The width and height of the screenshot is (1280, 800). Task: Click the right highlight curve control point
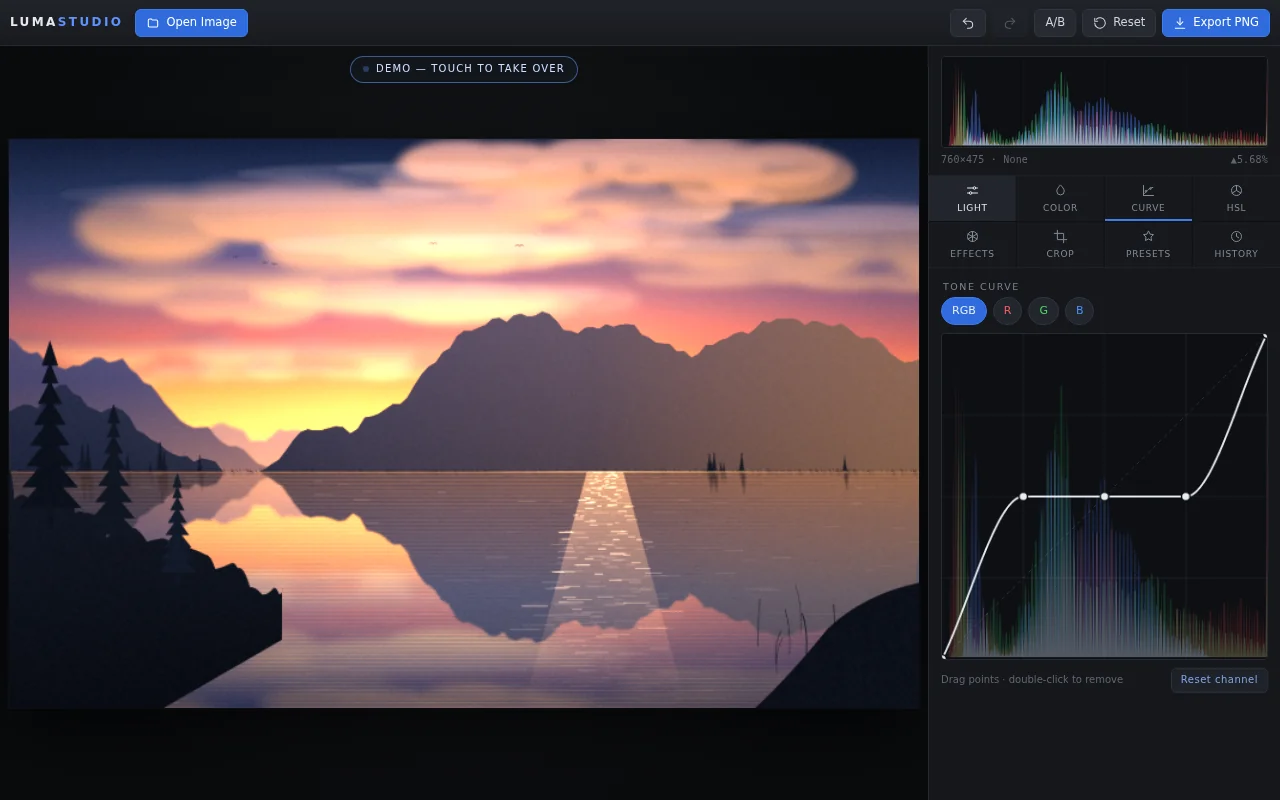pos(1186,496)
